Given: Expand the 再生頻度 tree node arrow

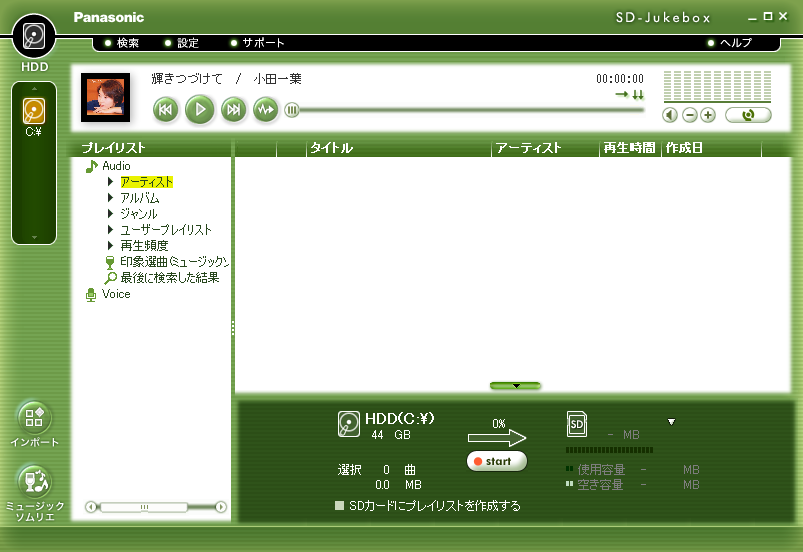Looking at the screenshot, I should (110, 245).
